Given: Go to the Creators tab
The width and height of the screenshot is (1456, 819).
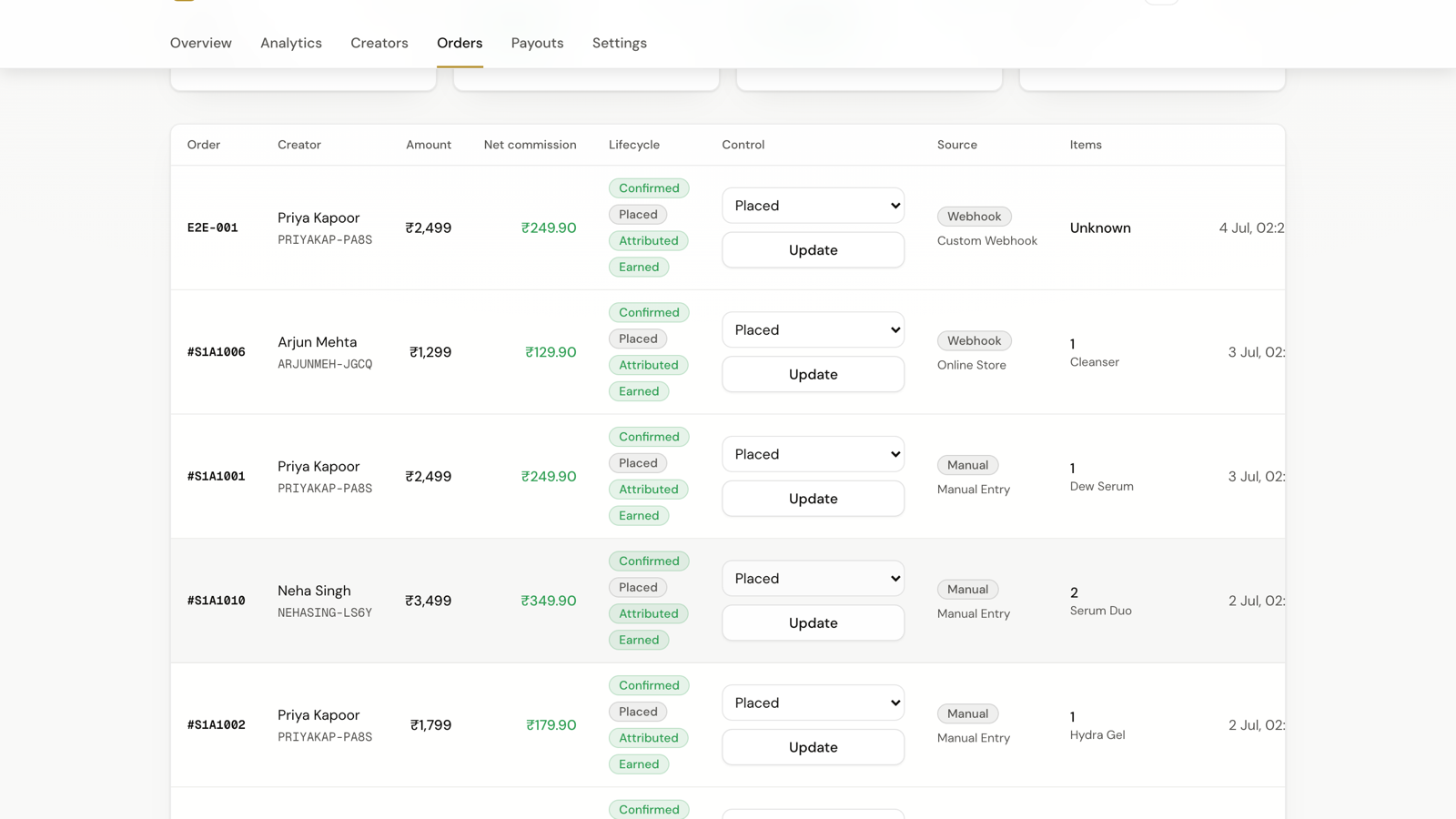Looking at the screenshot, I should pos(379,43).
